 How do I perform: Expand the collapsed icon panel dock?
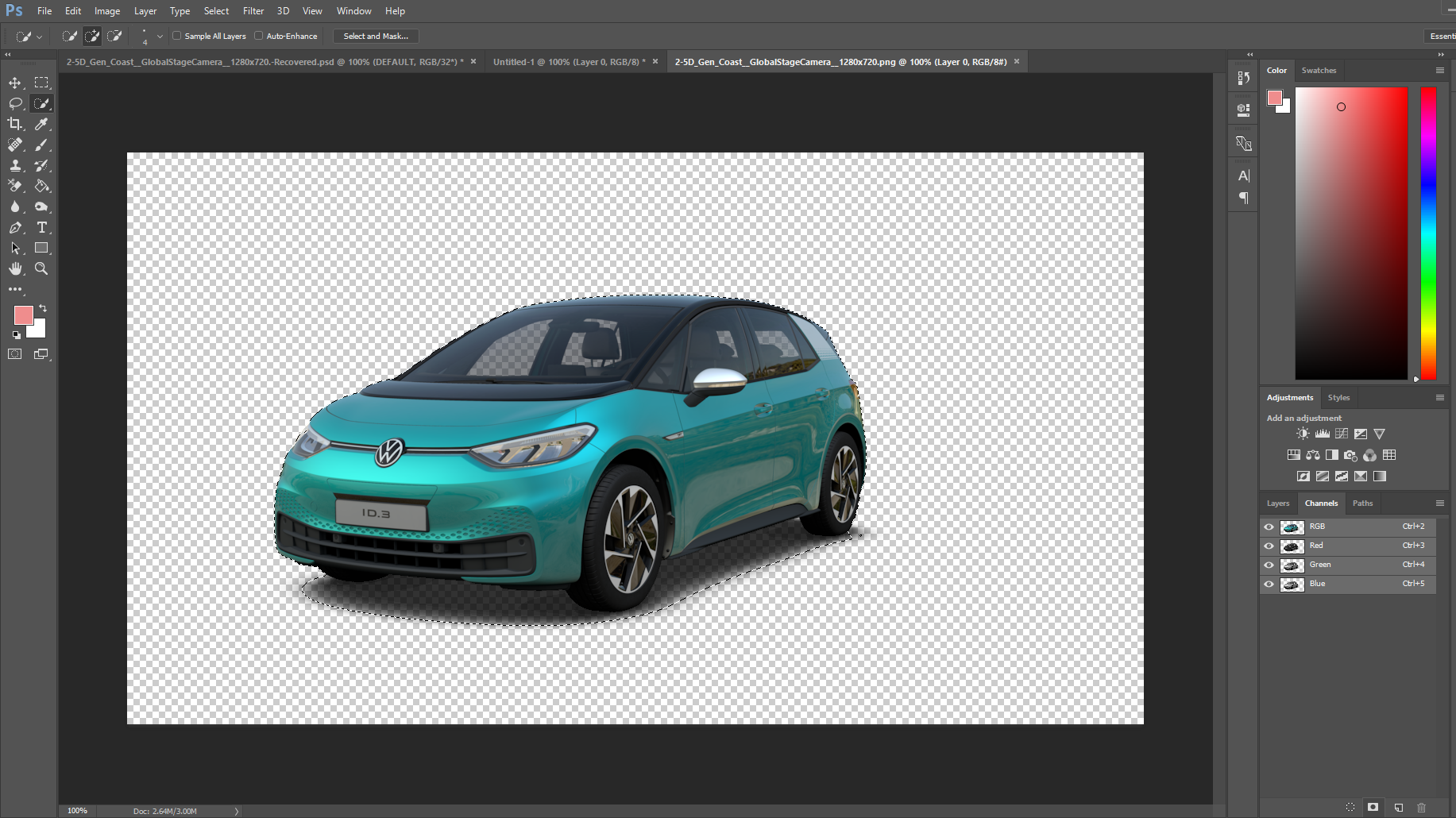(x=1249, y=55)
